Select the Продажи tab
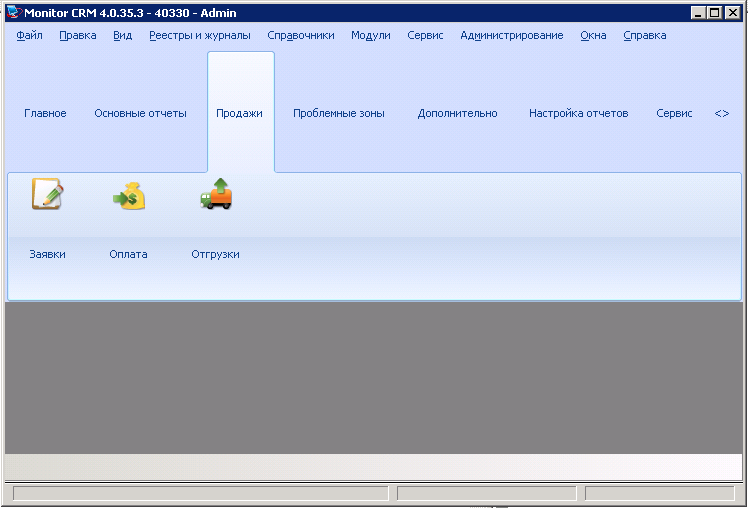Image resolution: width=748 pixels, height=508 pixels. pos(240,113)
